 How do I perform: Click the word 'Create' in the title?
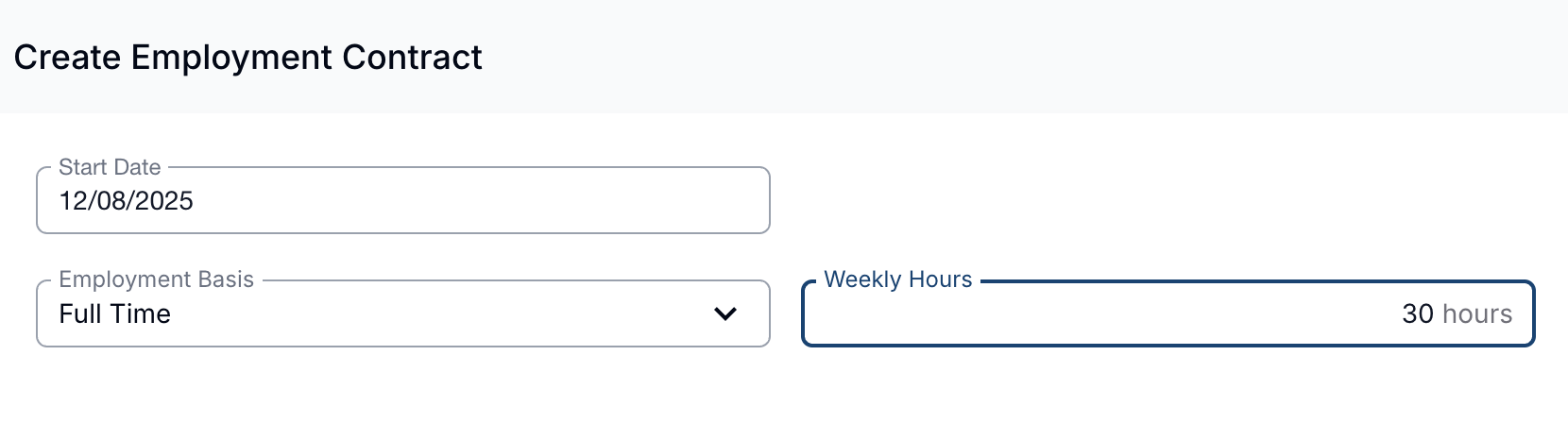(x=67, y=58)
